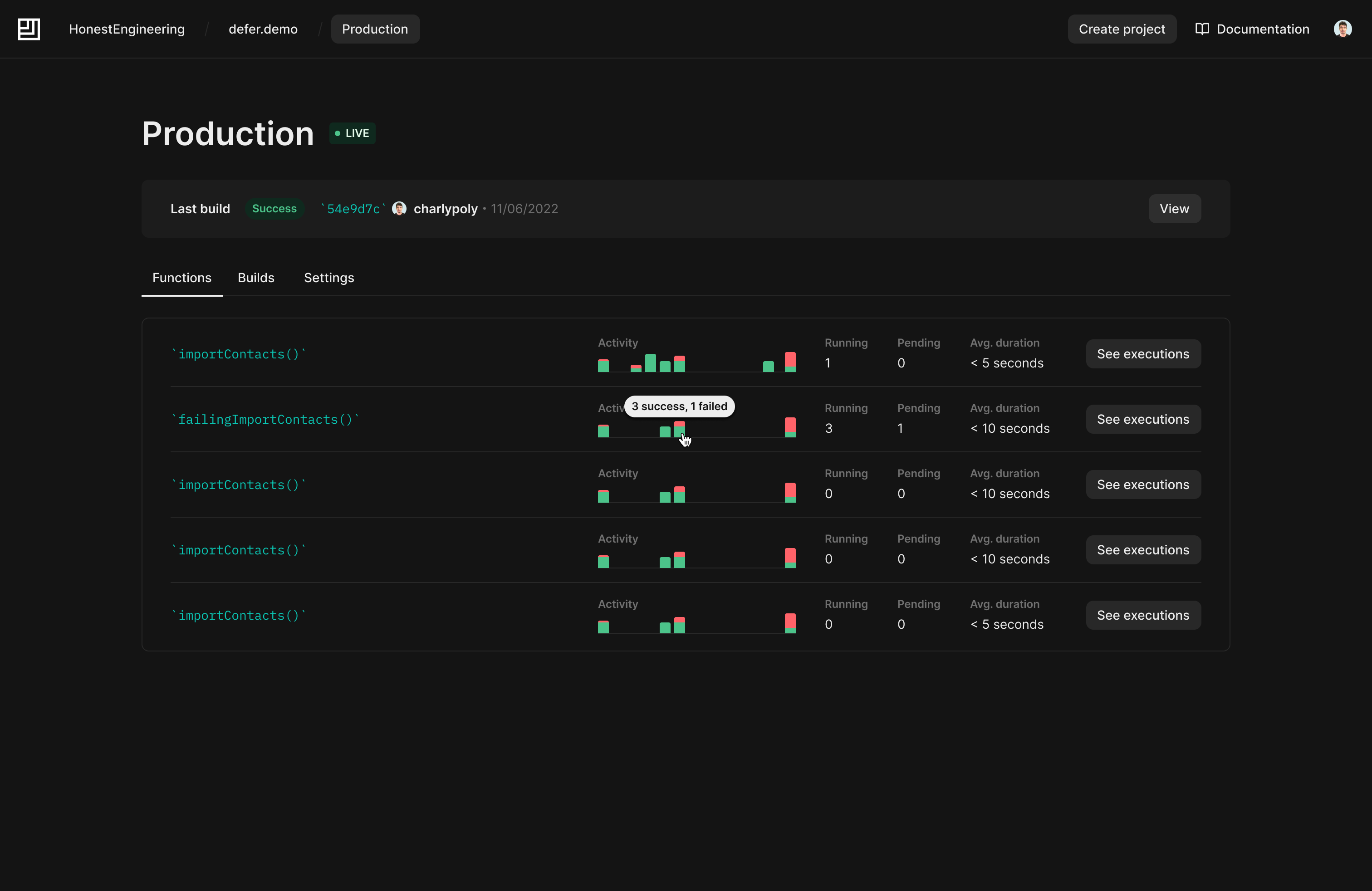Open the commit `54e9d7c` link
This screenshot has width=1372, height=891.
coord(352,209)
